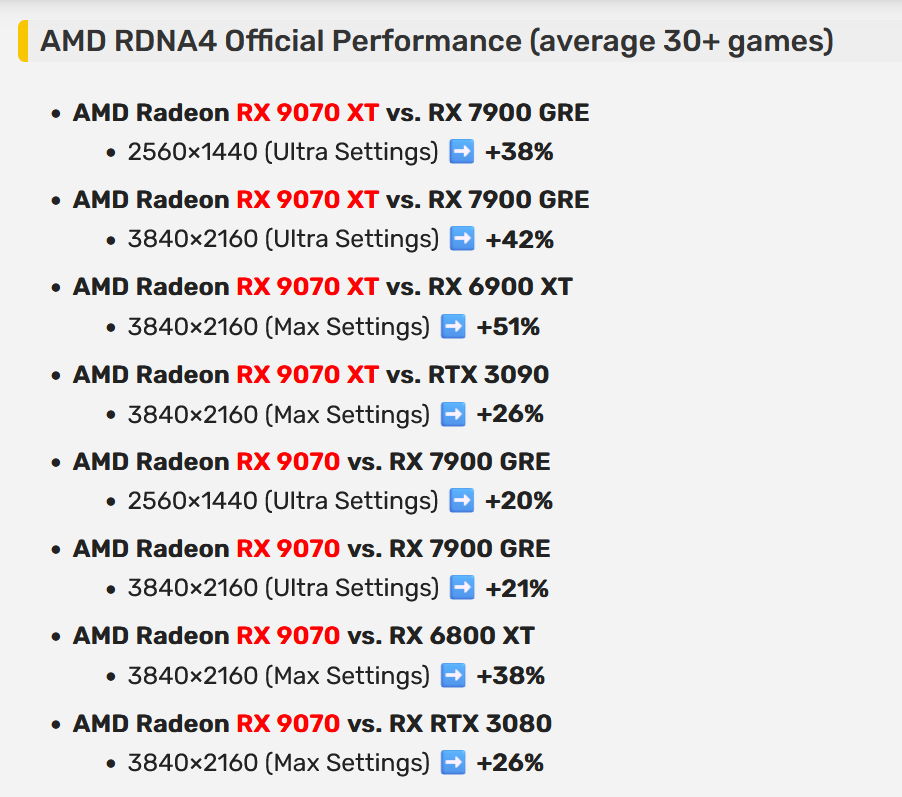Click the +21% performance figure
This screenshot has height=797, width=902.
[517, 589]
